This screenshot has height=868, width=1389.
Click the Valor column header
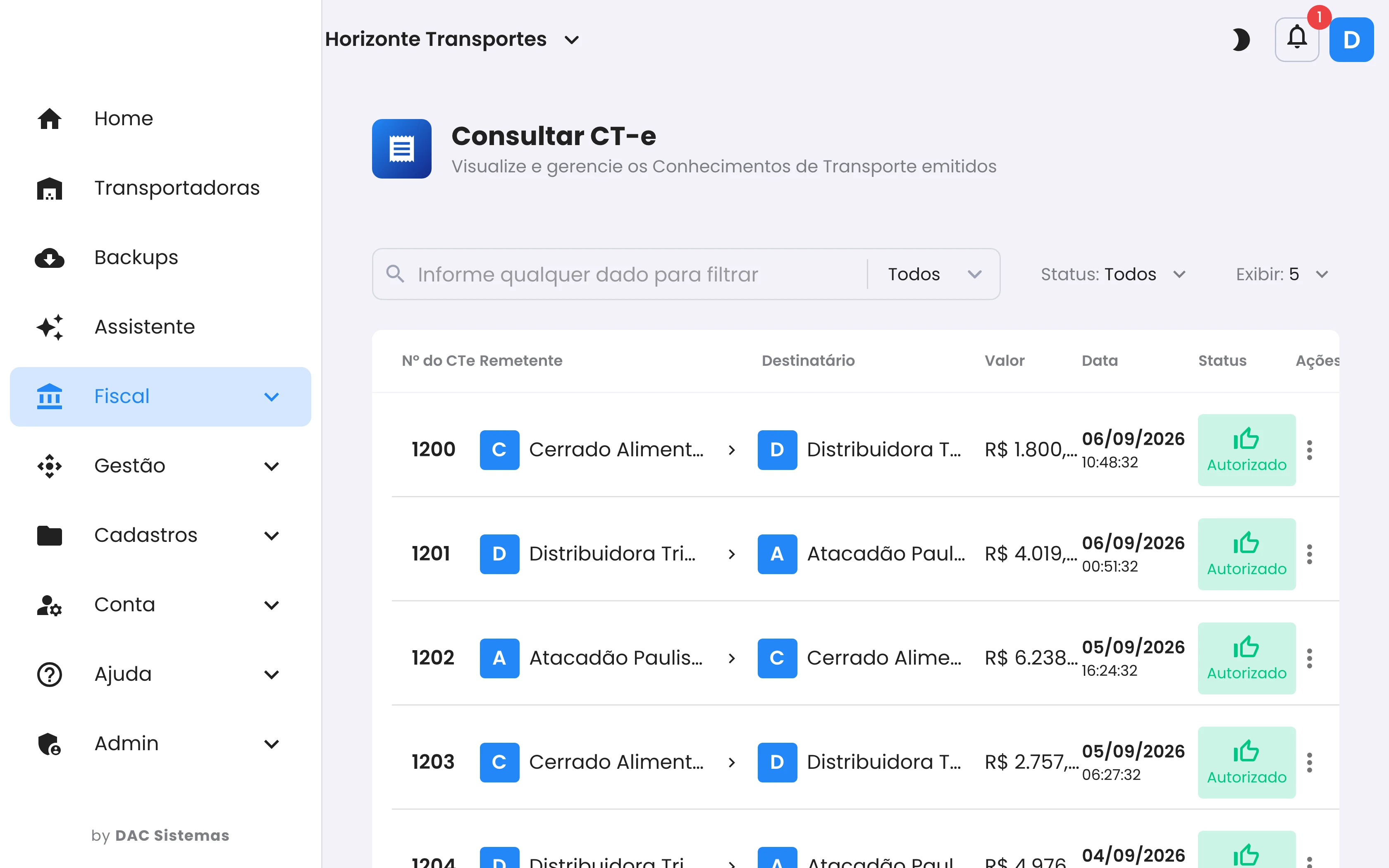[1005, 360]
